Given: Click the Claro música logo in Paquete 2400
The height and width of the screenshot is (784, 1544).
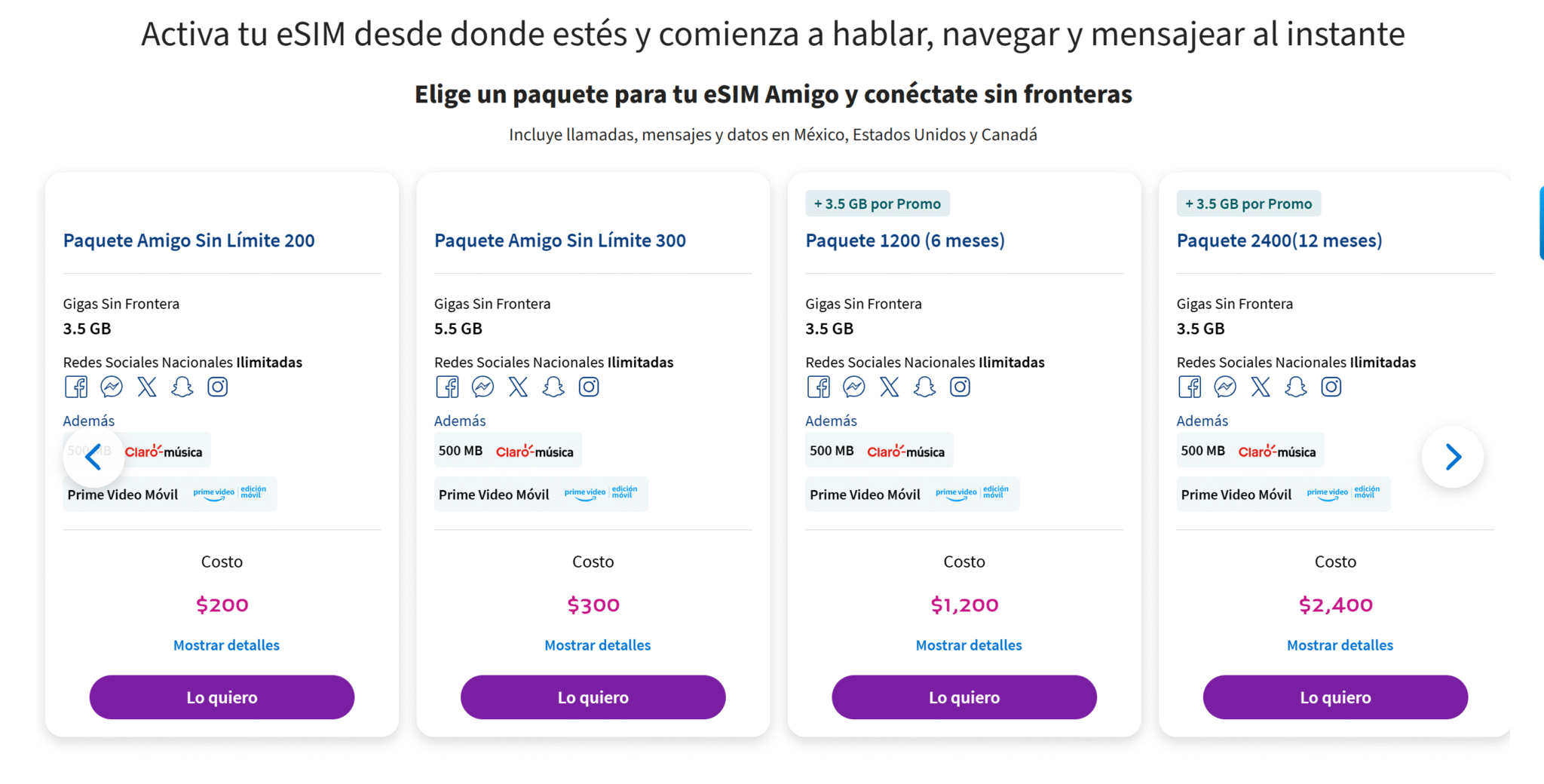Looking at the screenshot, I should pyautogui.click(x=1279, y=450).
